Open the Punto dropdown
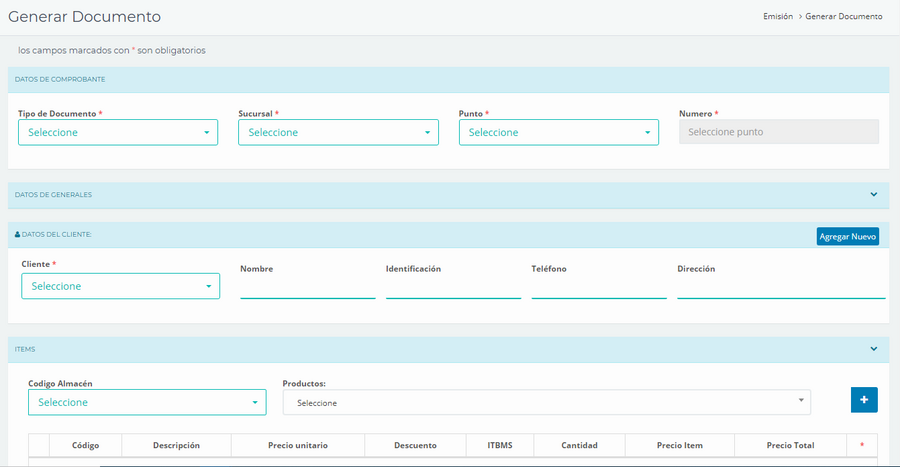The height and width of the screenshot is (467, 900). click(558, 133)
